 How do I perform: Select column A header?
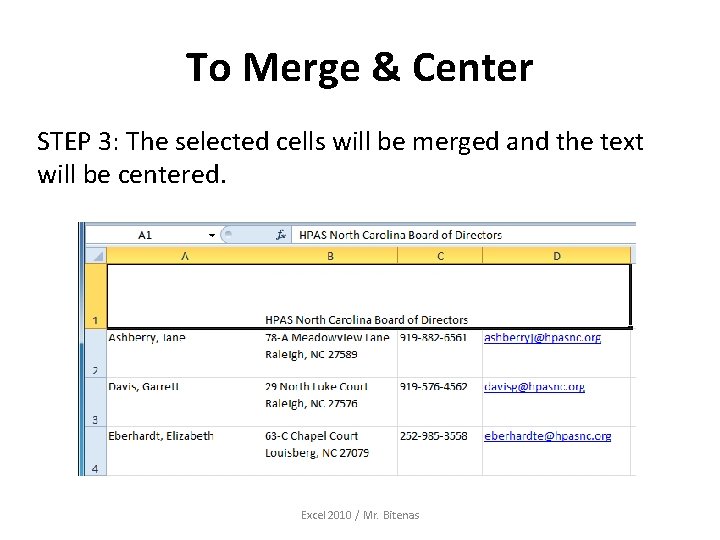coord(185,256)
